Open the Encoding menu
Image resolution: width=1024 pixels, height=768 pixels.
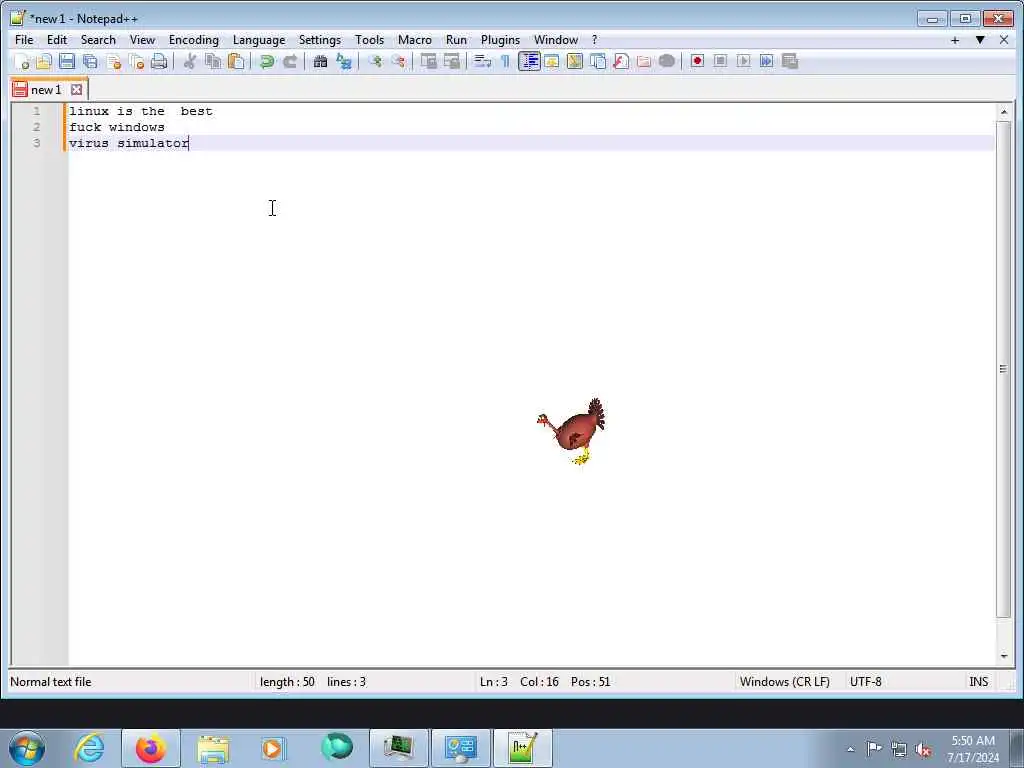coord(194,40)
